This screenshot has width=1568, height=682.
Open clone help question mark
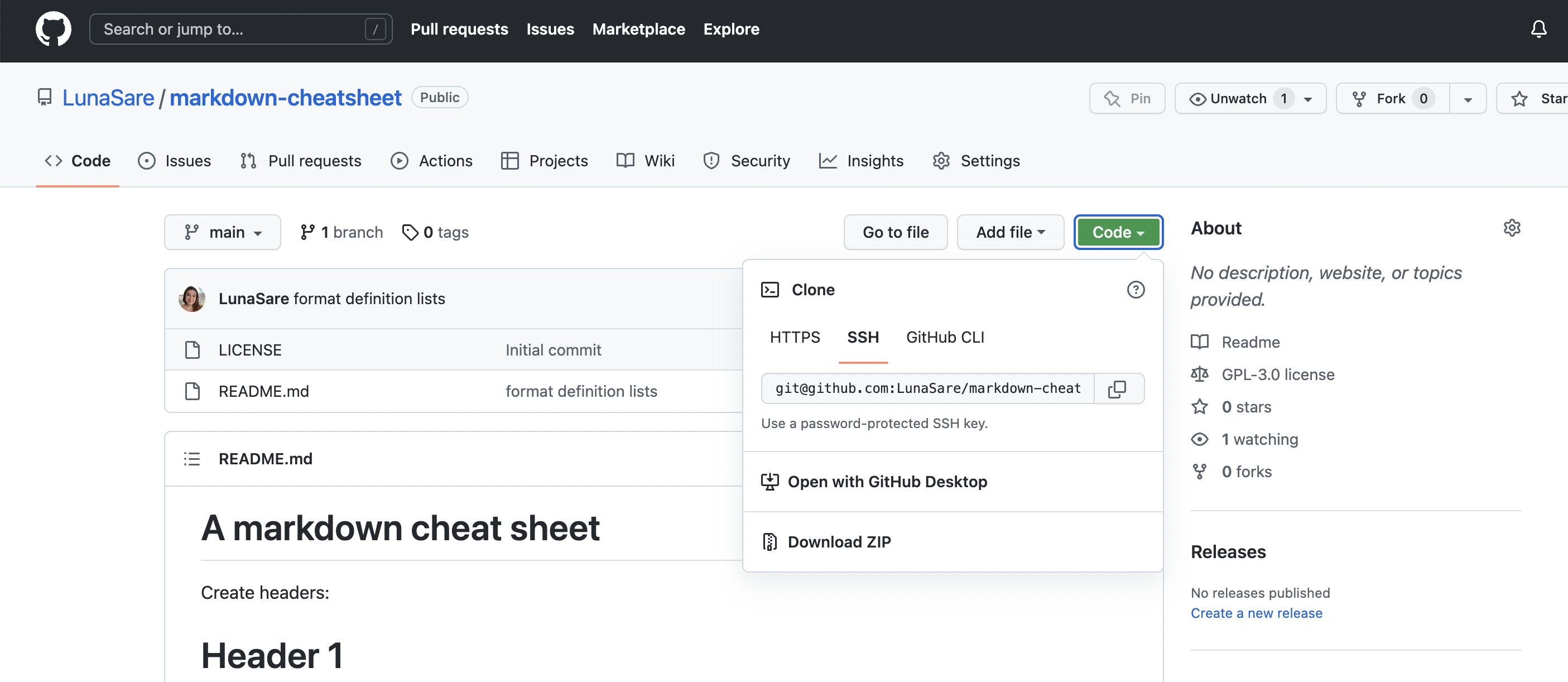pos(1135,289)
